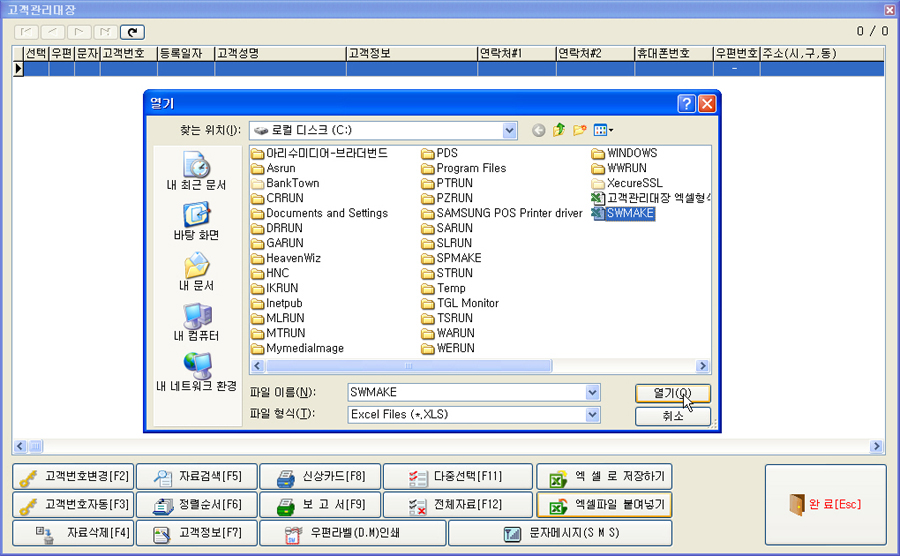This screenshot has width=900, height=556.
Task: Click the 고객정보 column header
Action: pos(412,53)
